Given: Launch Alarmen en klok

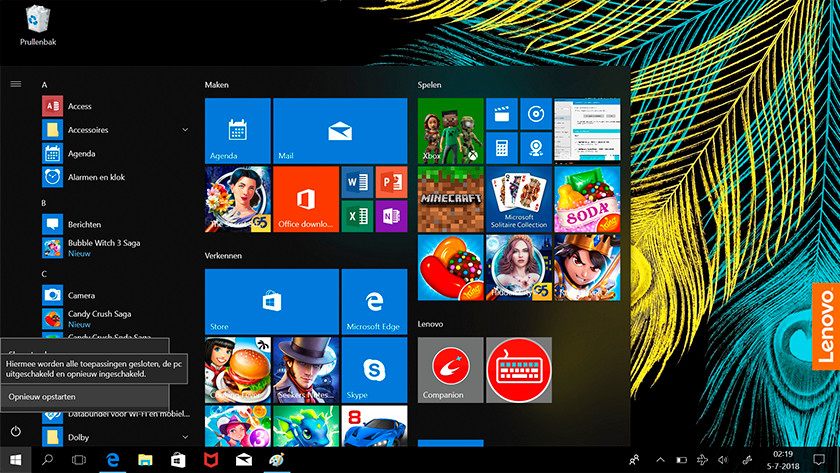Looking at the screenshot, I should coord(115,177).
